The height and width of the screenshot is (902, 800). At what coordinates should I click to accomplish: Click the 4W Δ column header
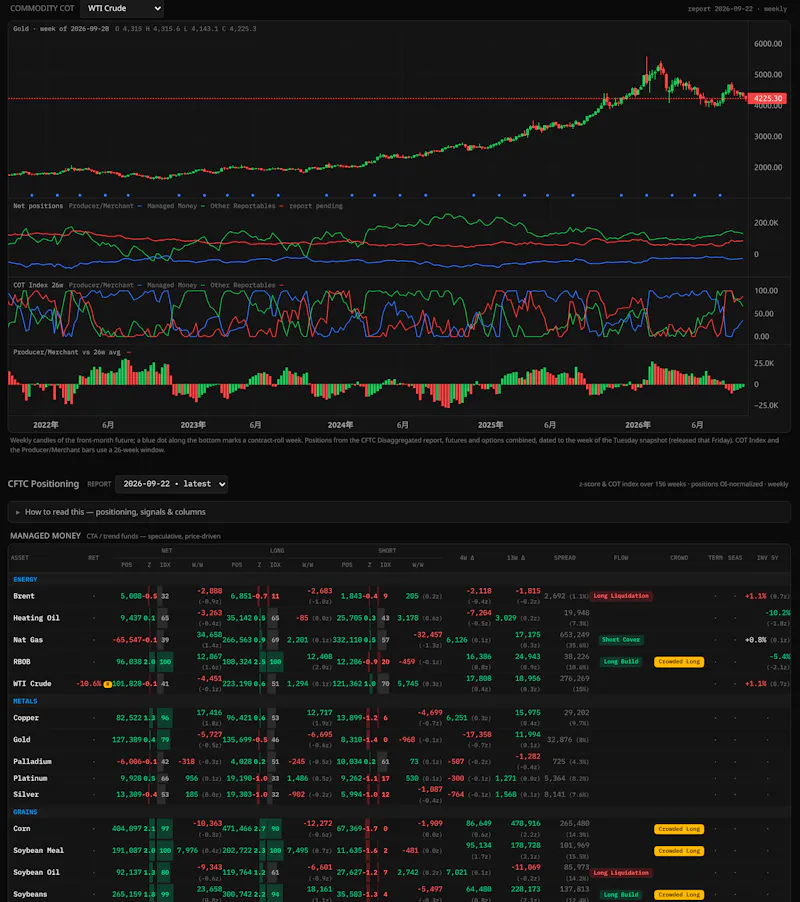(x=467, y=557)
